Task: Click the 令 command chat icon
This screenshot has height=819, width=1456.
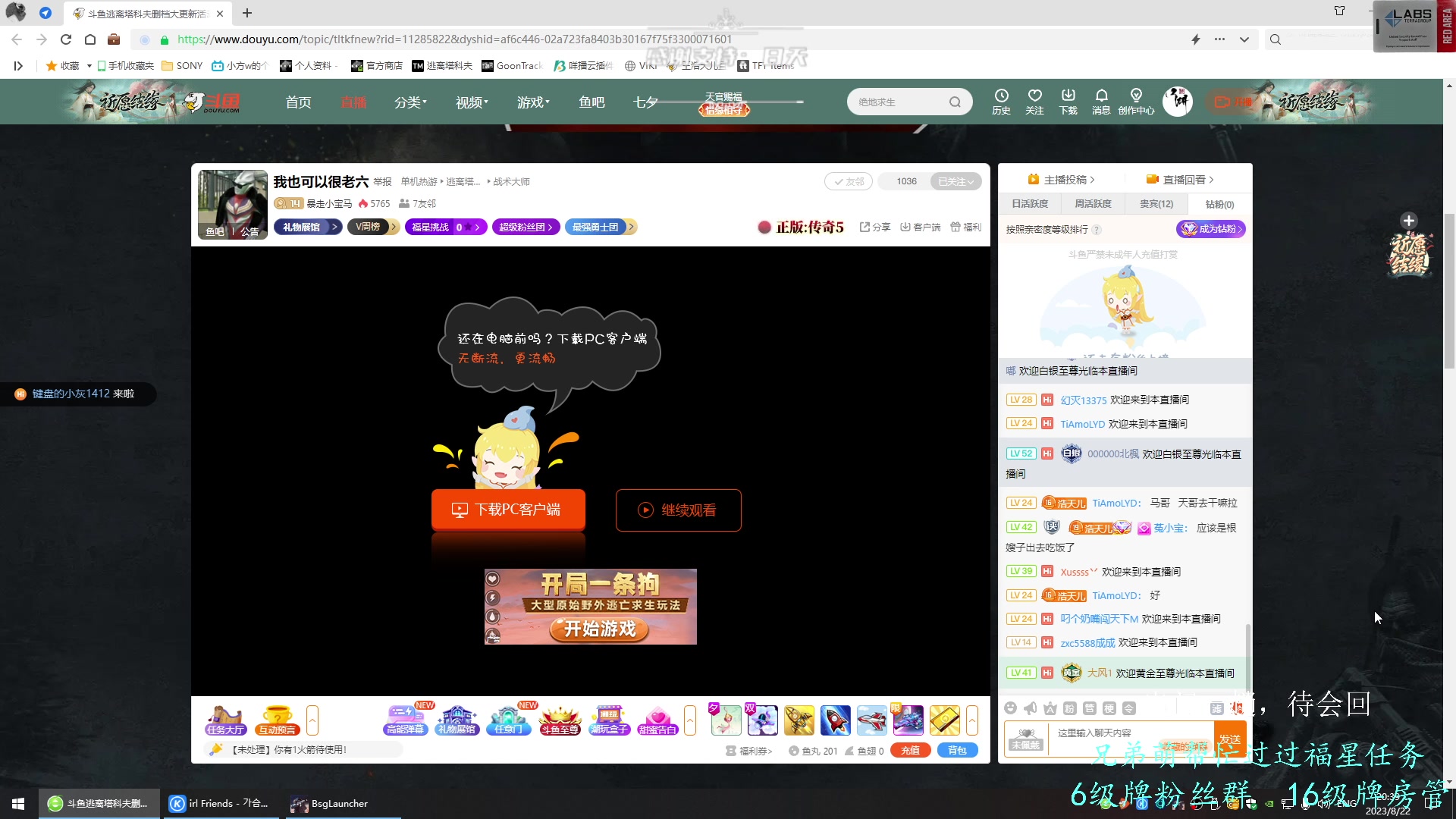Action: [1128, 708]
